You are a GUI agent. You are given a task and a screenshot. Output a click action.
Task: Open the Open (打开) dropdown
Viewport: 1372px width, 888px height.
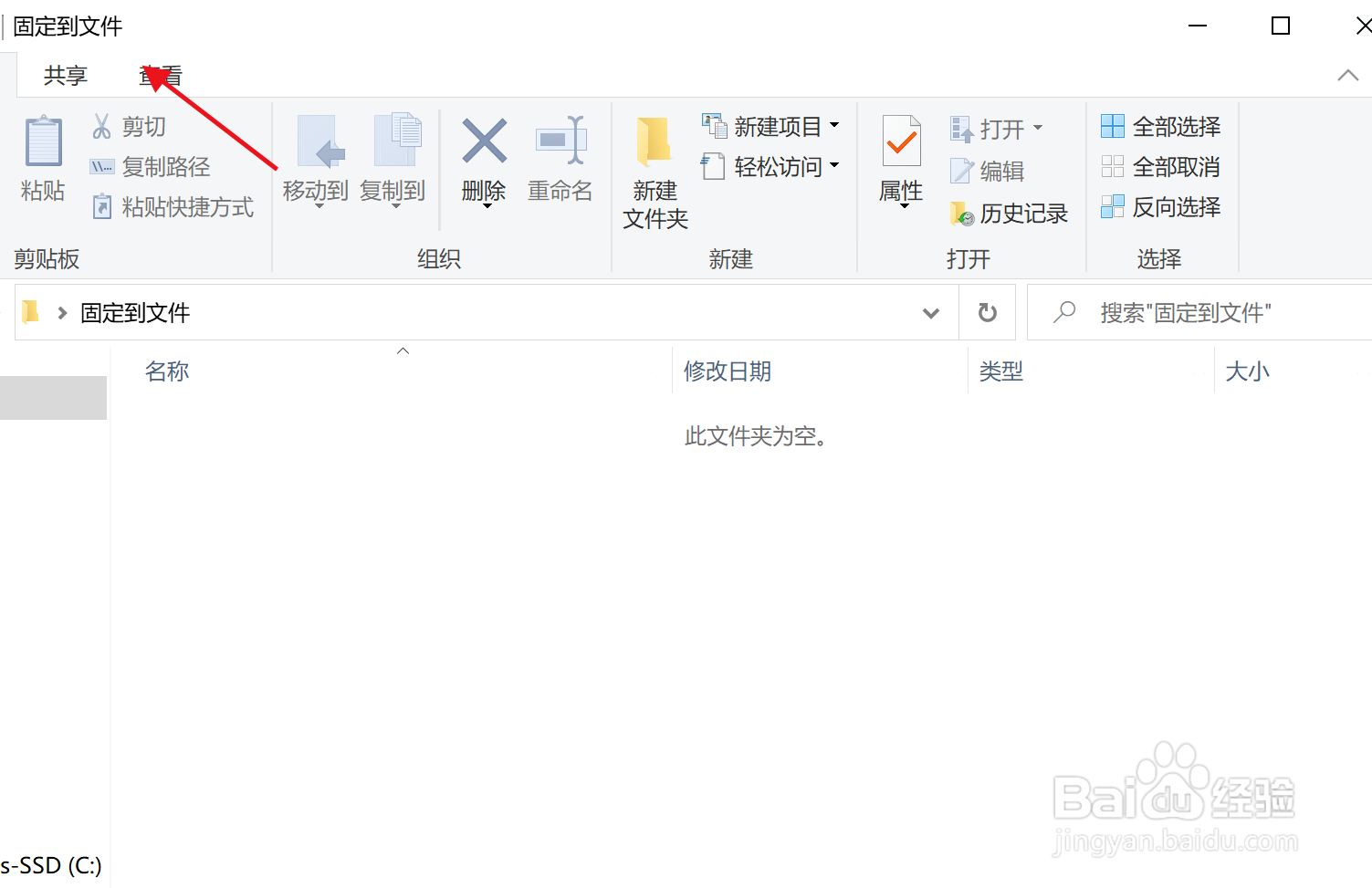(996, 129)
